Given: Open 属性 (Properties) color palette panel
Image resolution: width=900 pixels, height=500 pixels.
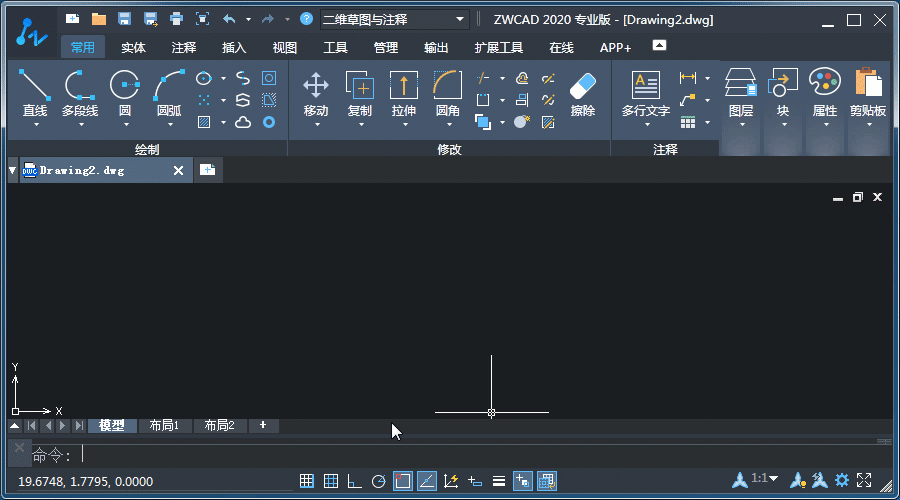Looking at the screenshot, I should click(825, 94).
